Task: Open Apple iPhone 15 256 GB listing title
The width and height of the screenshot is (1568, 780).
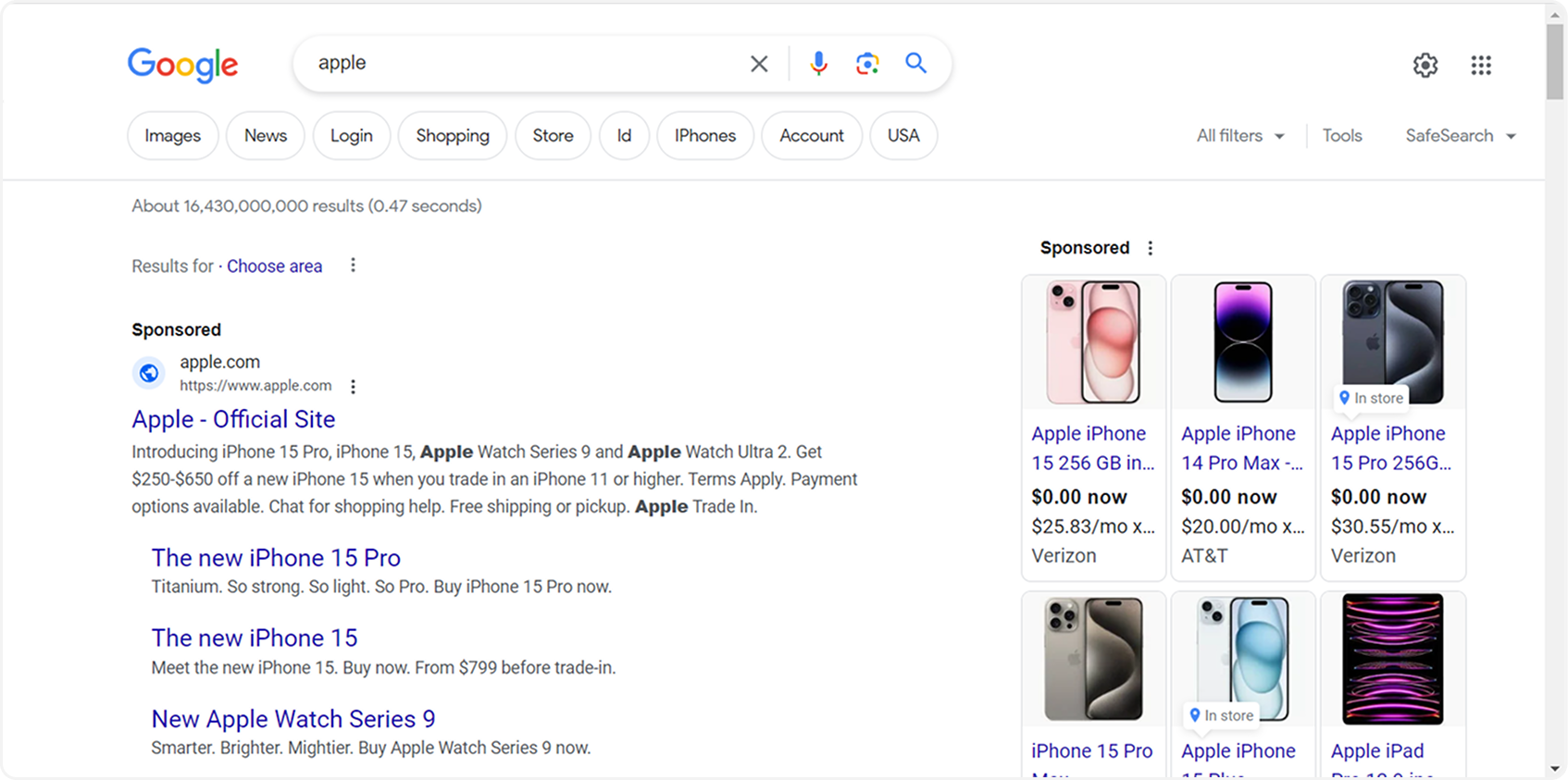Action: click(x=1093, y=448)
